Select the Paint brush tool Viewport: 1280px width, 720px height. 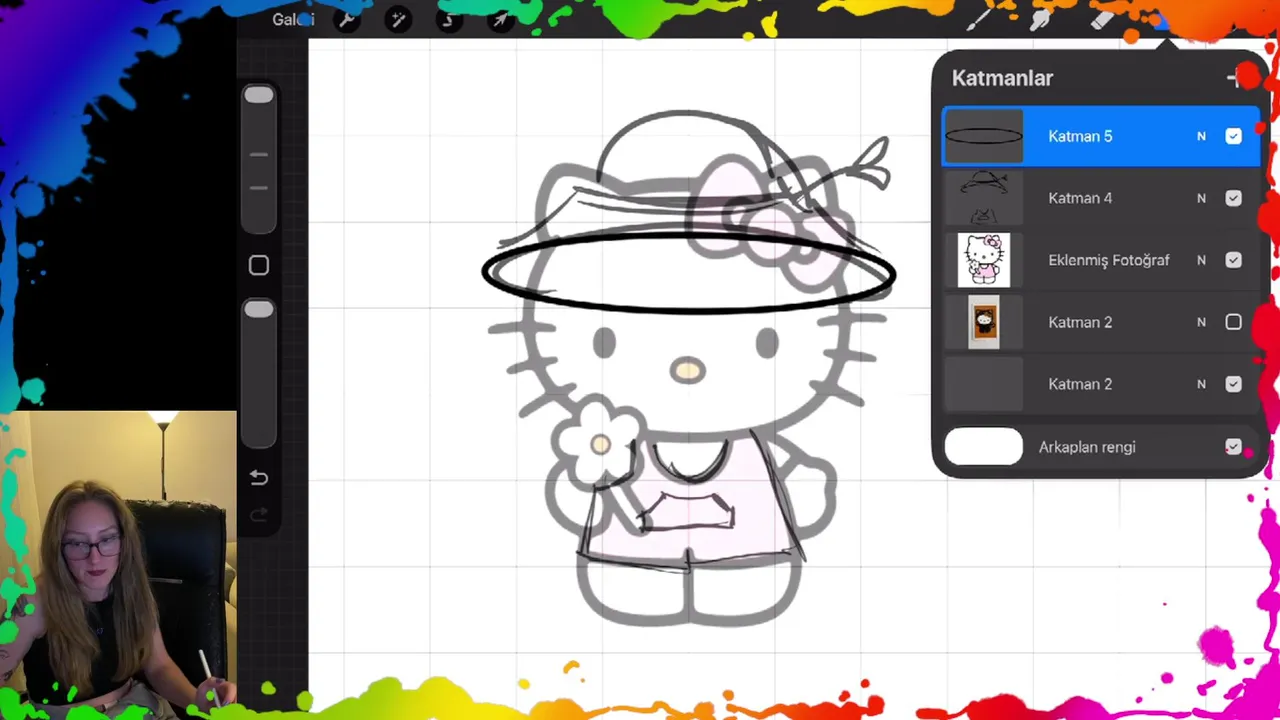point(978,19)
